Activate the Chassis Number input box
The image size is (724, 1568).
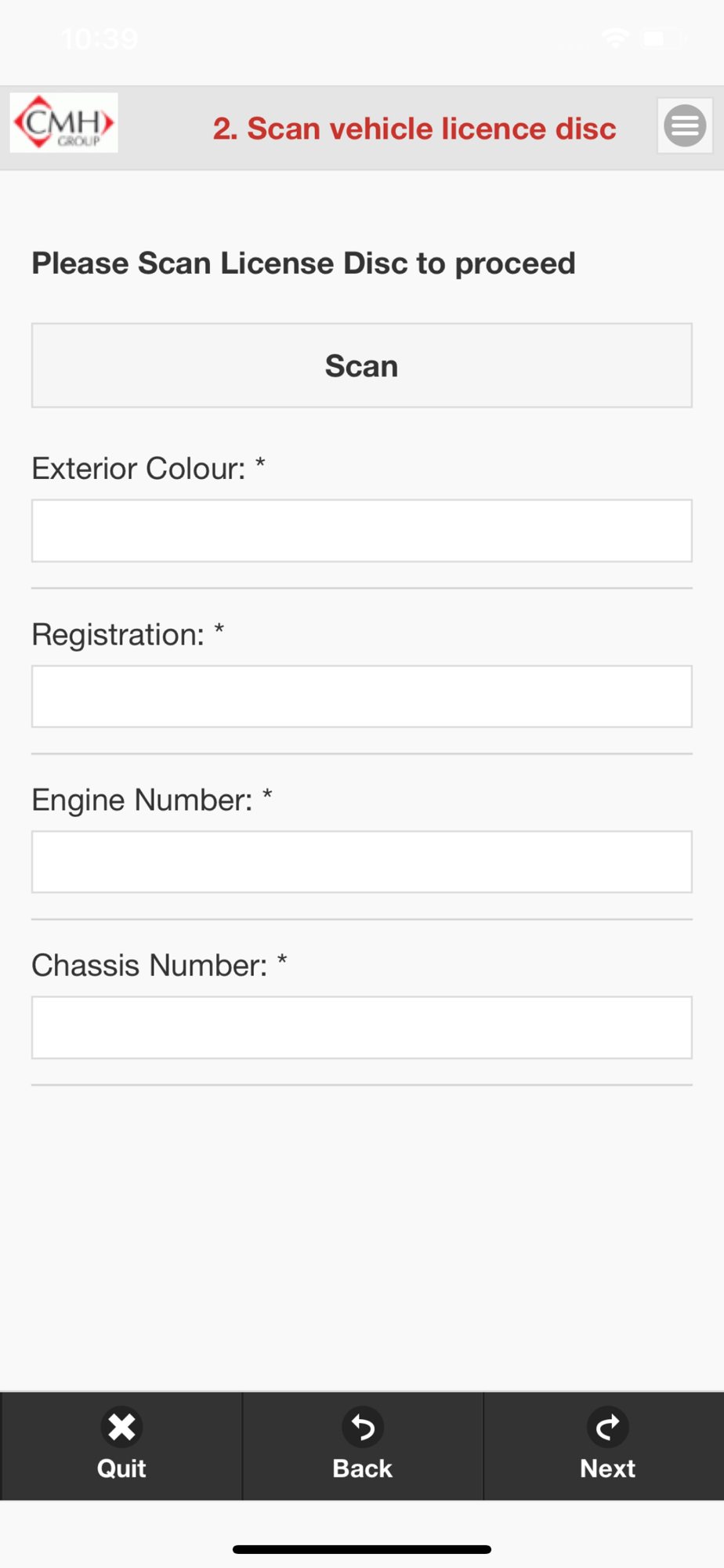coord(362,1028)
